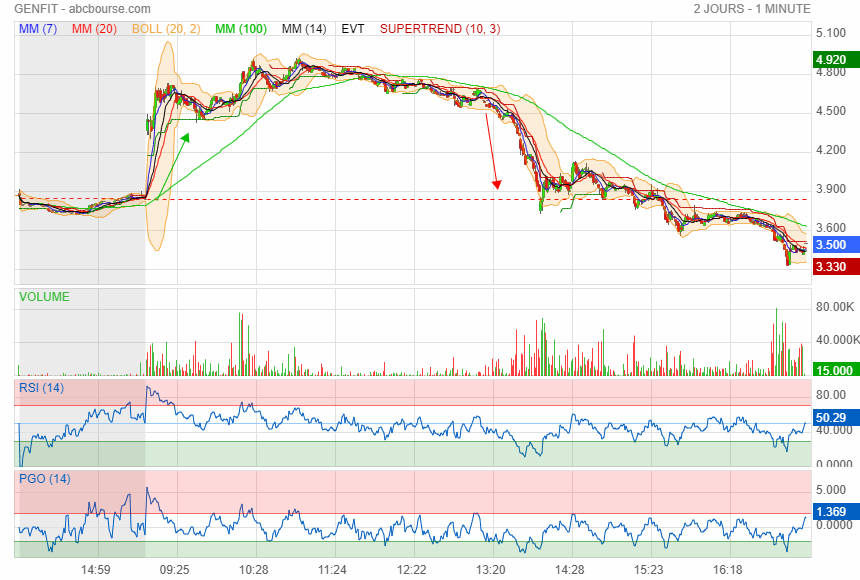Click the 80.00K volume axis value
Image resolution: width=860 pixels, height=580 pixels.
point(835,307)
